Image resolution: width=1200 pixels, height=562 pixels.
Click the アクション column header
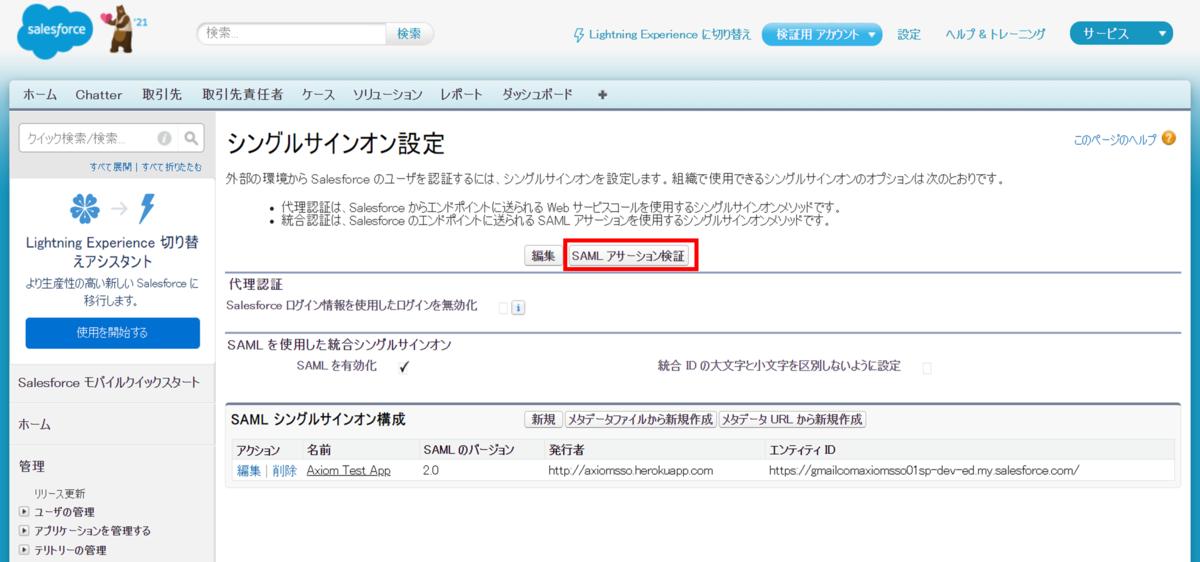[258, 450]
